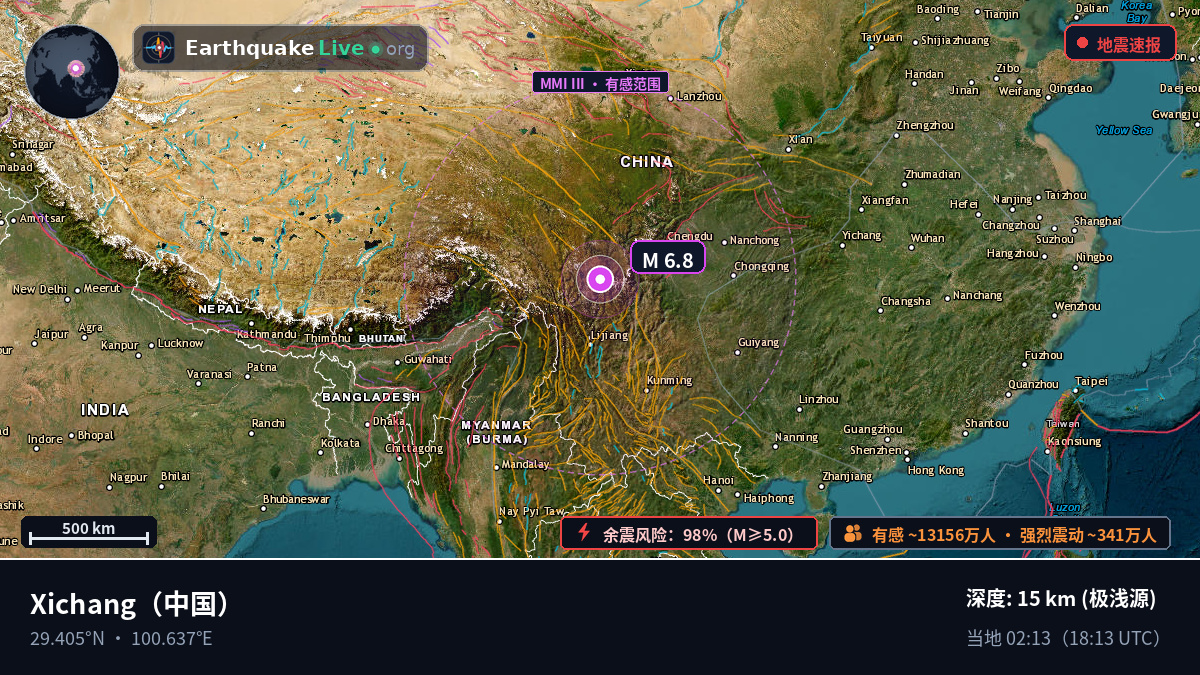Screen dimensions: 1200x675
Task: Click the red 地震速报 alert button
Action: coord(1120,43)
